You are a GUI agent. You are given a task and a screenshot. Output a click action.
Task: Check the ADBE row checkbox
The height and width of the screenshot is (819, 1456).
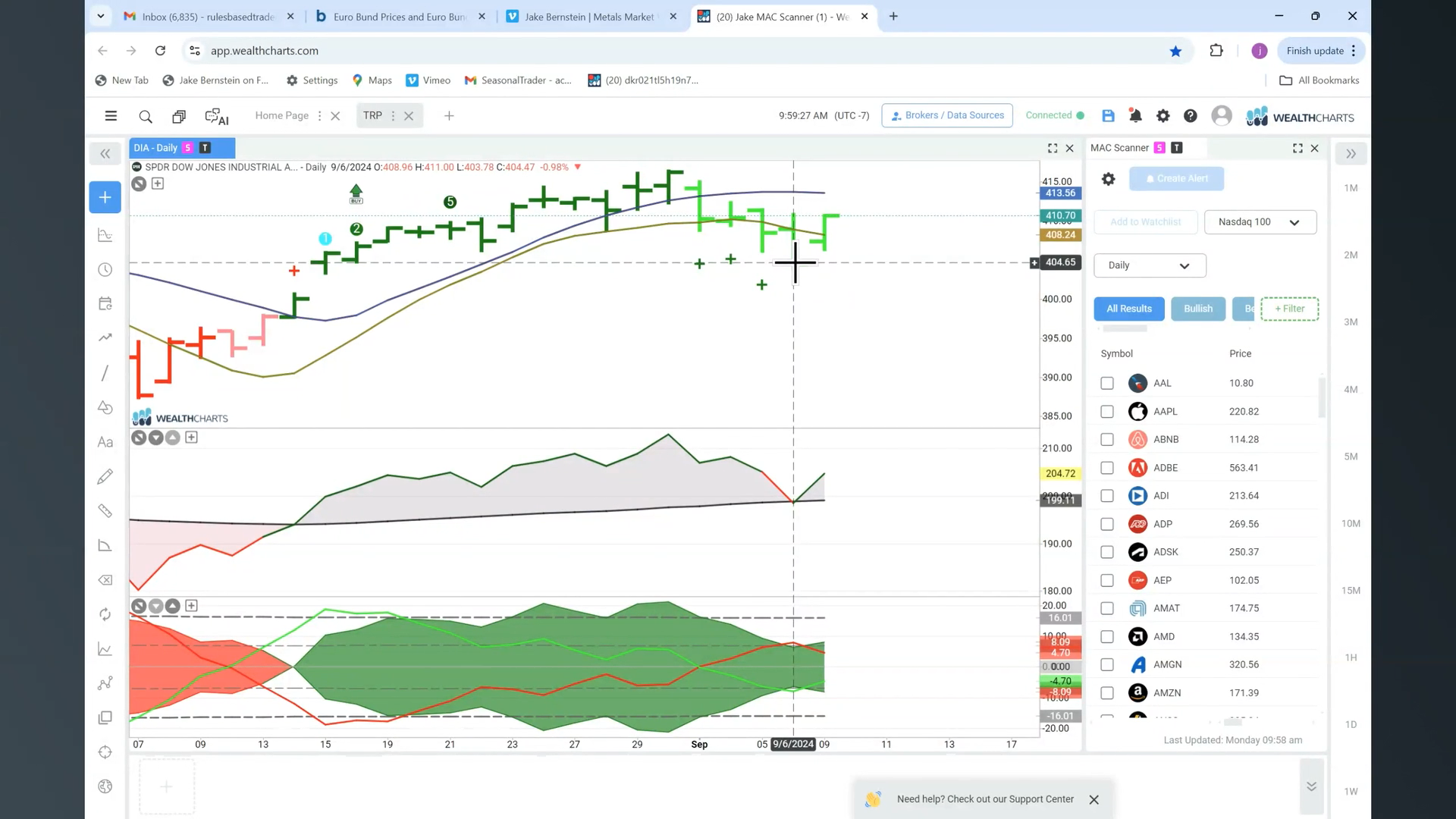pos(1107,468)
